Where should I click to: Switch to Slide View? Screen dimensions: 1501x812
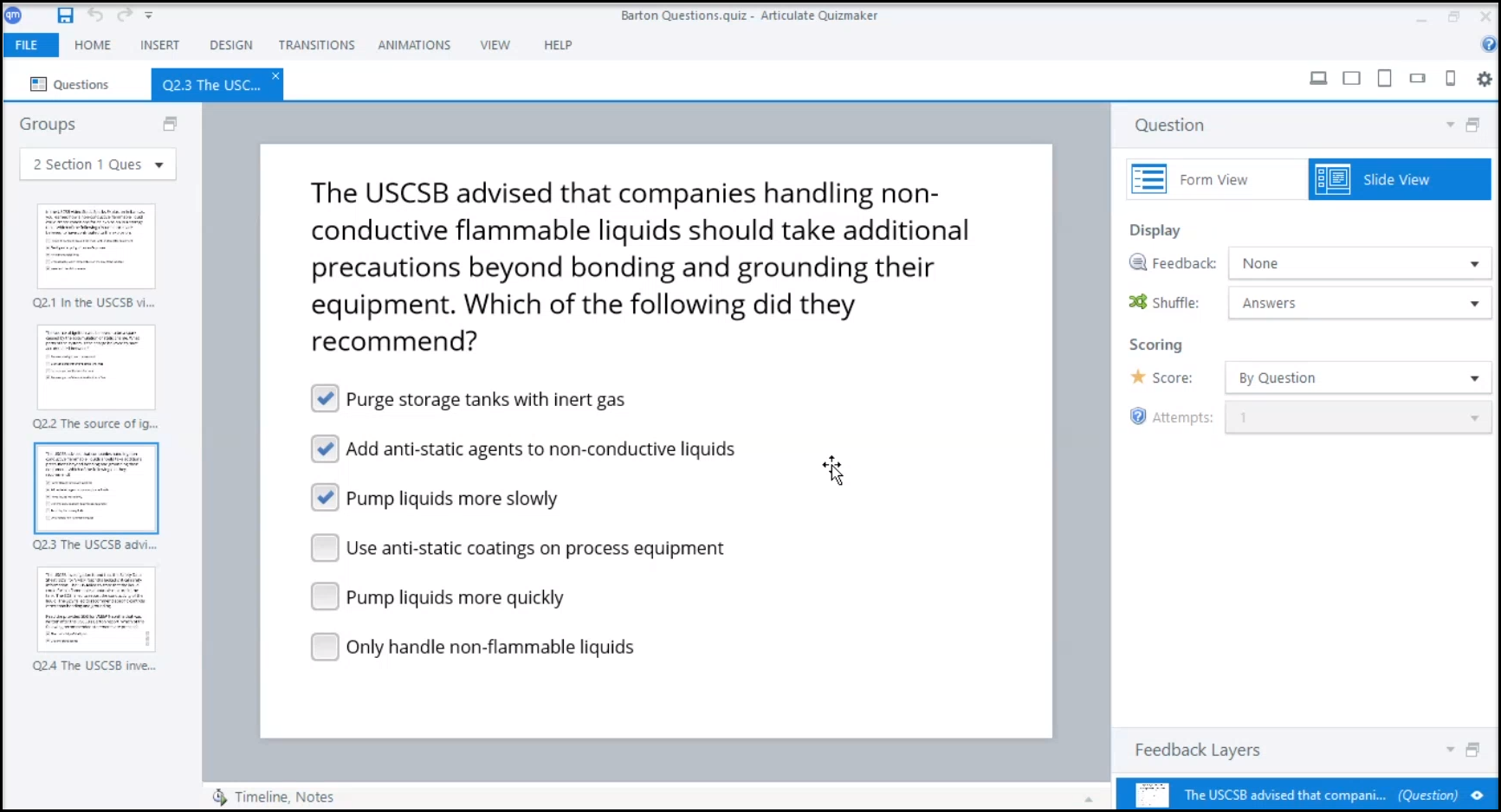tap(1400, 179)
